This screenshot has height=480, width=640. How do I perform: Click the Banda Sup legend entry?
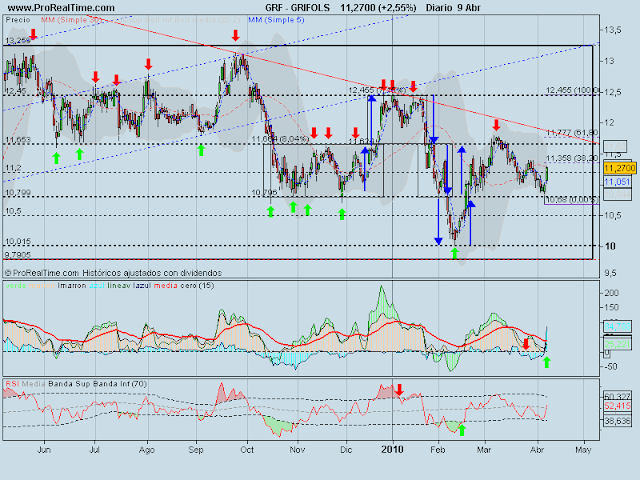tap(69, 384)
